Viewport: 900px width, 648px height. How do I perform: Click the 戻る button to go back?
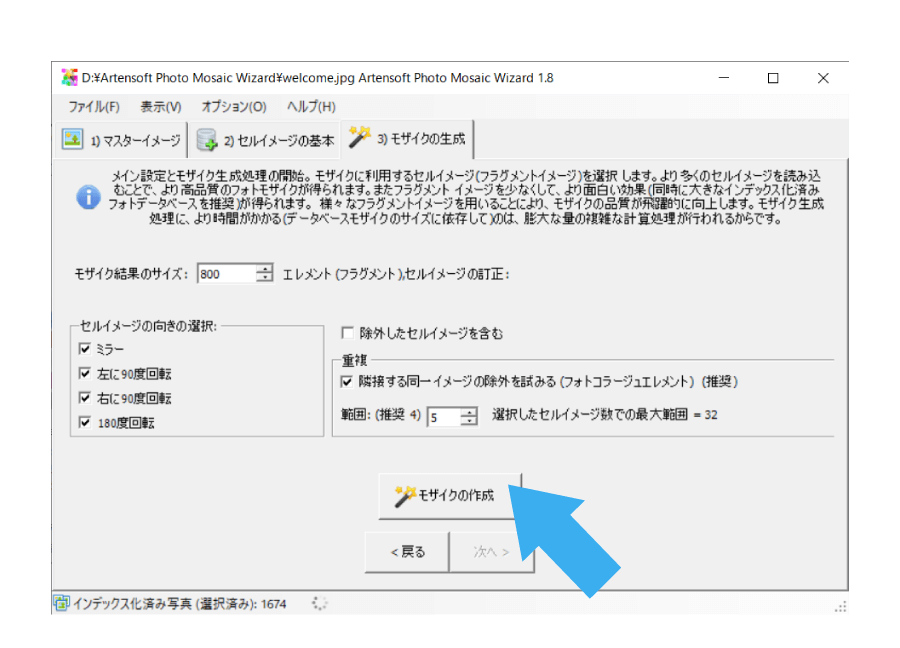tap(407, 551)
